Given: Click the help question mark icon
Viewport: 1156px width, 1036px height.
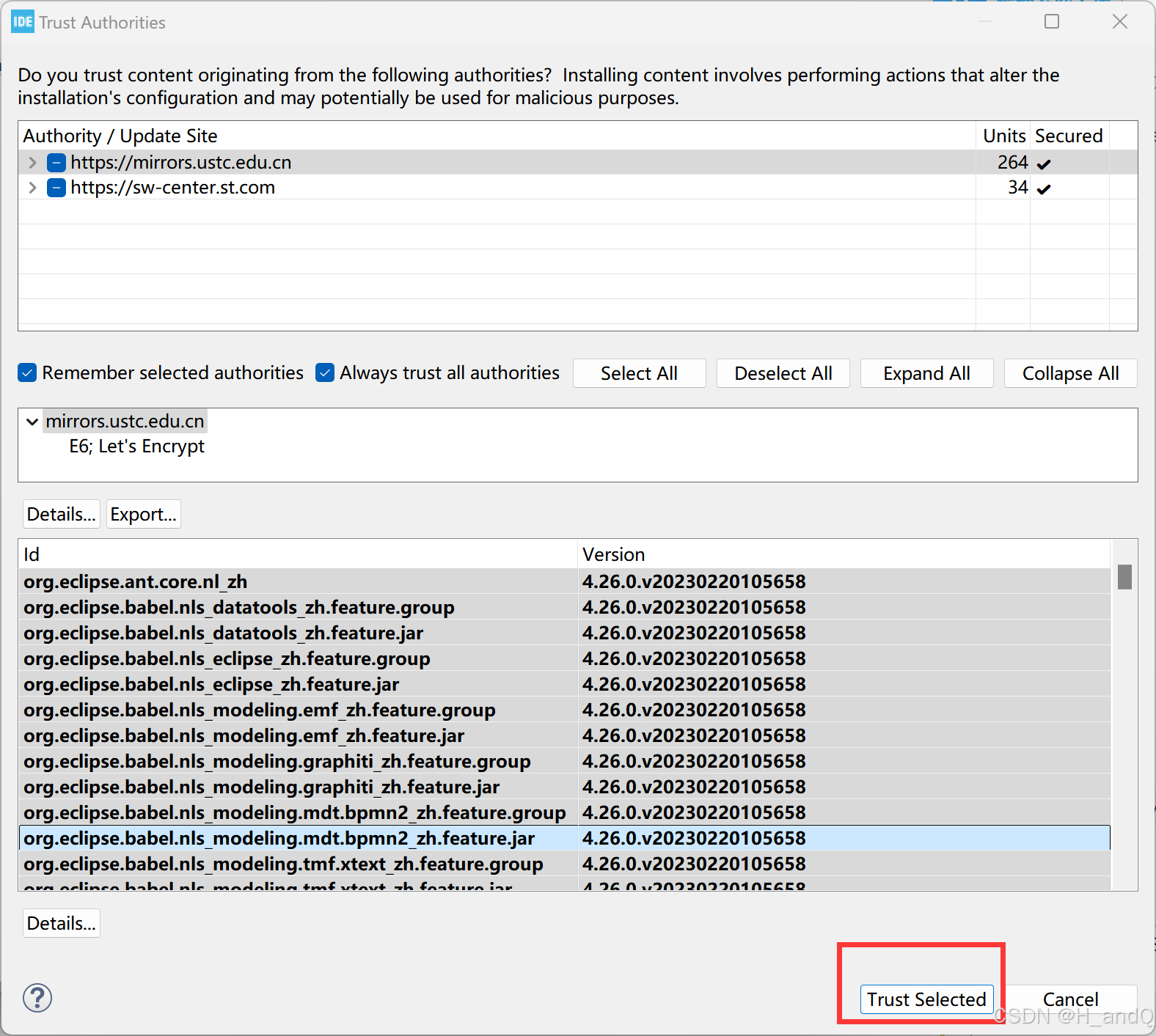Looking at the screenshot, I should [x=37, y=998].
